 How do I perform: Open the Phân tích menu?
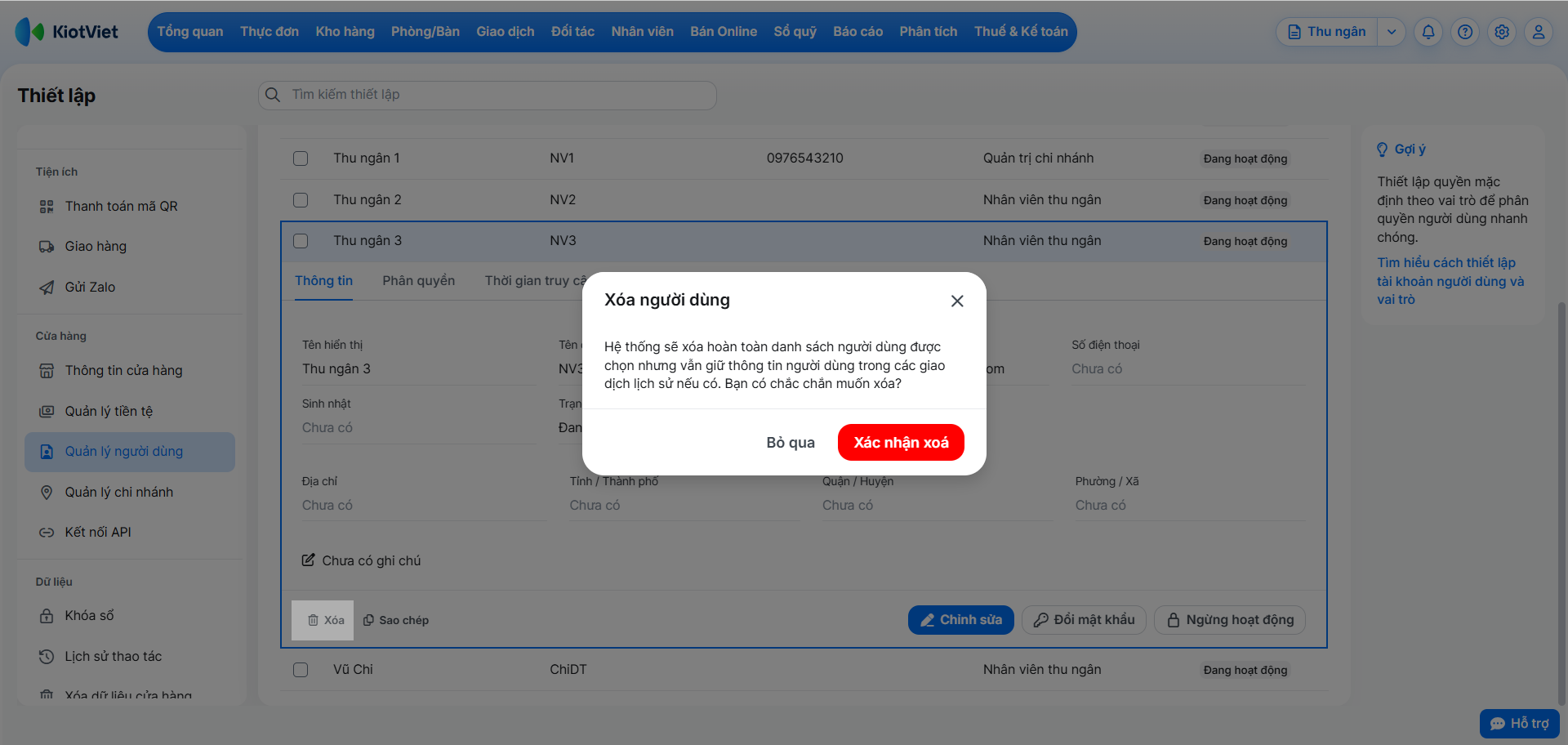(929, 32)
